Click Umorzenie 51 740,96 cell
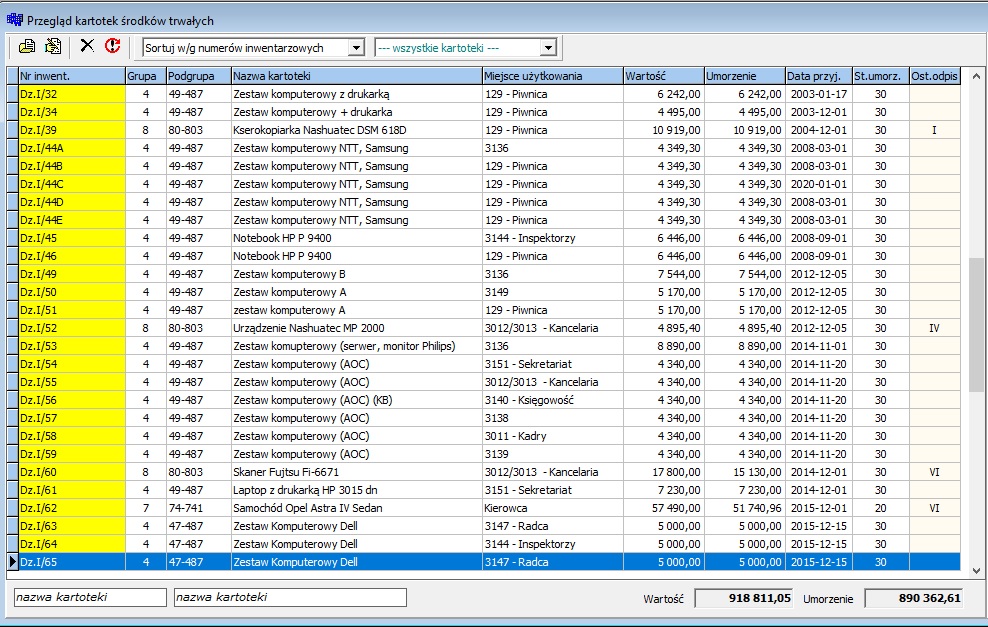This screenshot has width=988, height=627. click(x=745, y=508)
